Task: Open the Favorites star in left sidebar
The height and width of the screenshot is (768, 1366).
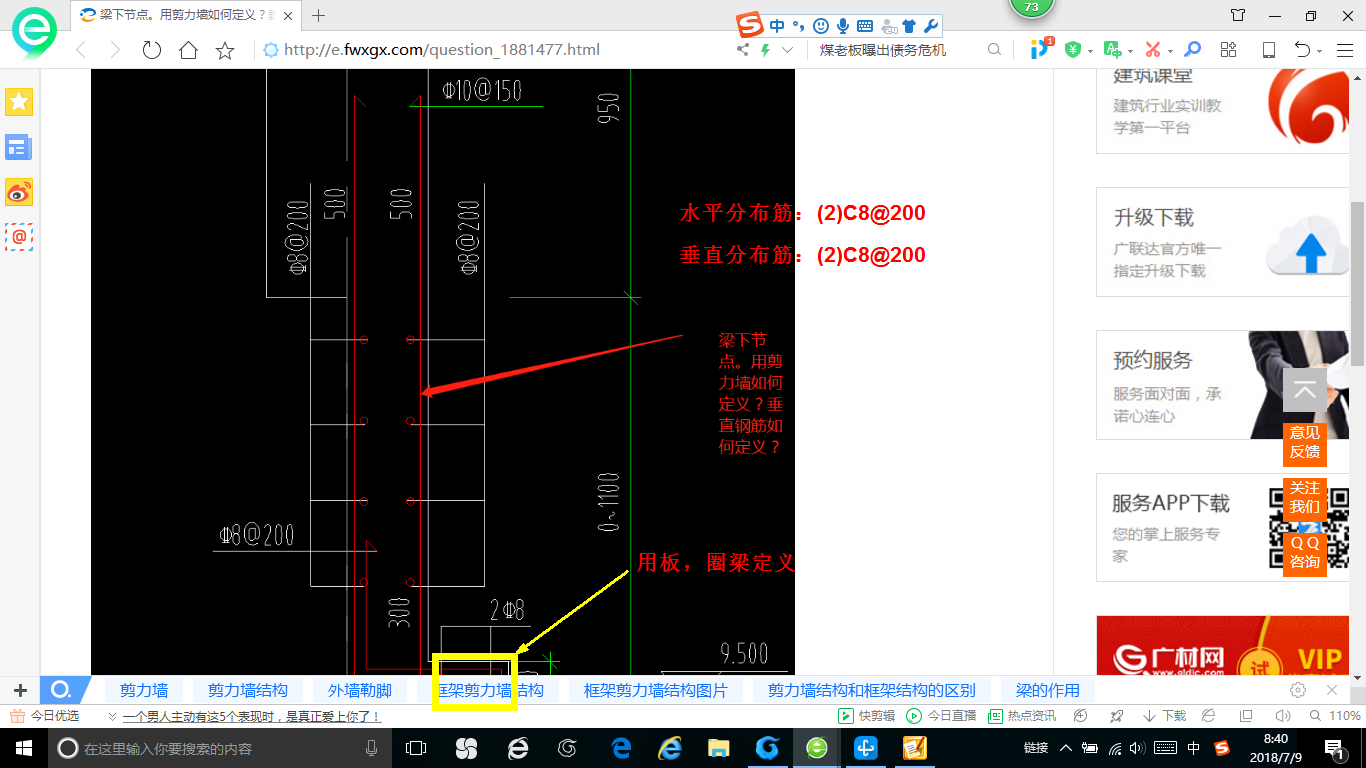Action: click(19, 101)
